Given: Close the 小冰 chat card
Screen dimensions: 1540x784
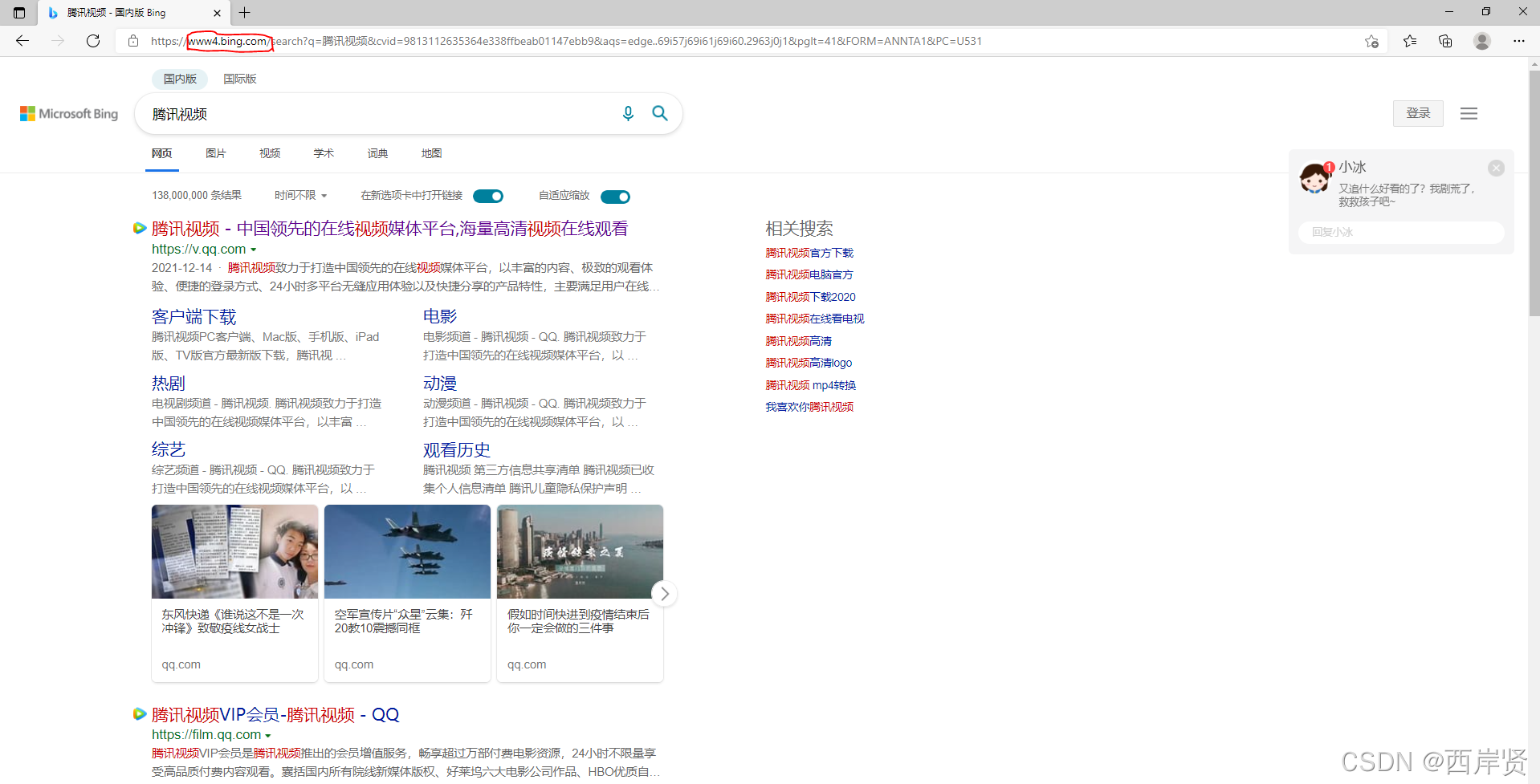Looking at the screenshot, I should click(x=1496, y=168).
